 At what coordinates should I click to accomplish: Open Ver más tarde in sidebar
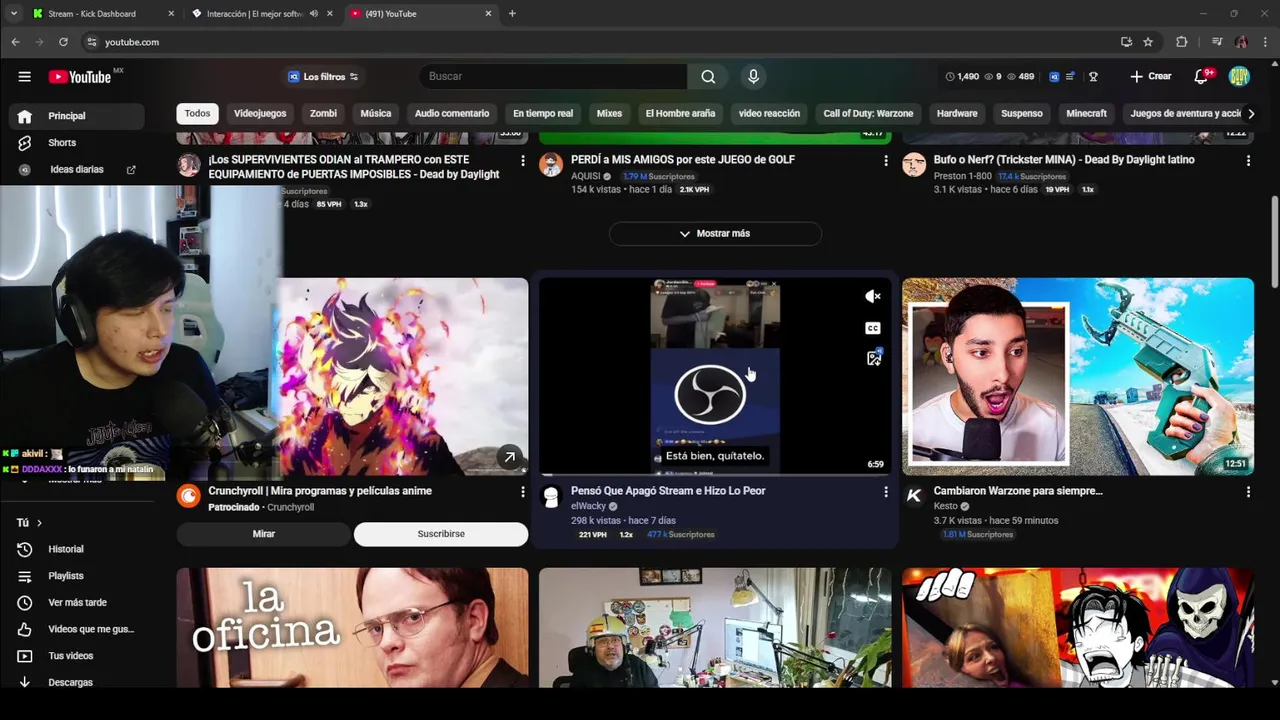tap(77, 603)
